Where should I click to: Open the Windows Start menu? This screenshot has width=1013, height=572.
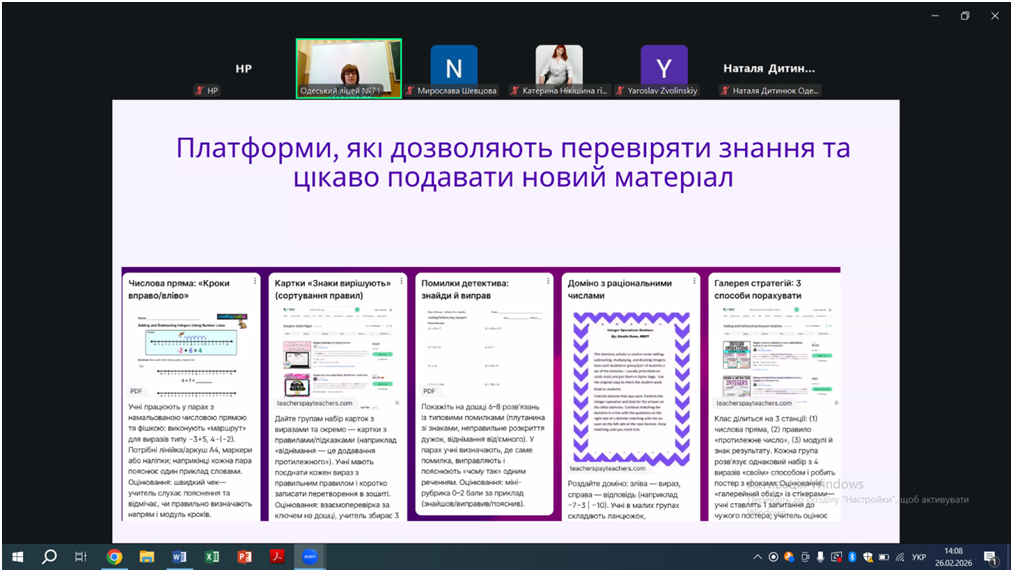point(17,557)
